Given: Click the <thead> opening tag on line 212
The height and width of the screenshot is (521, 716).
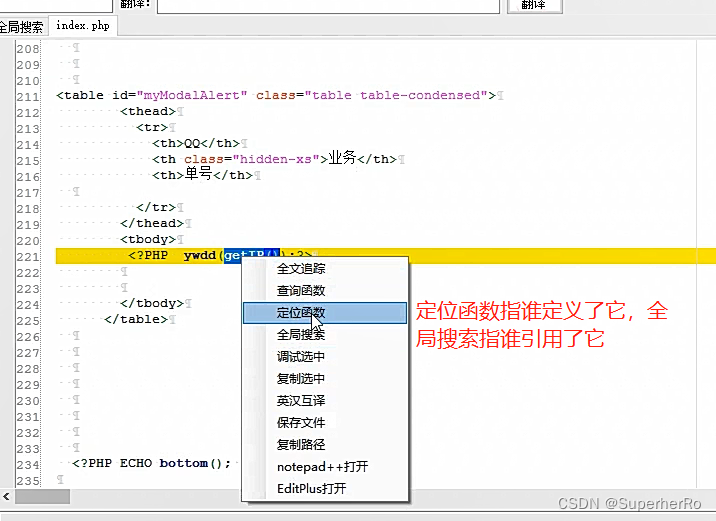Looking at the screenshot, I should pos(148,111).
